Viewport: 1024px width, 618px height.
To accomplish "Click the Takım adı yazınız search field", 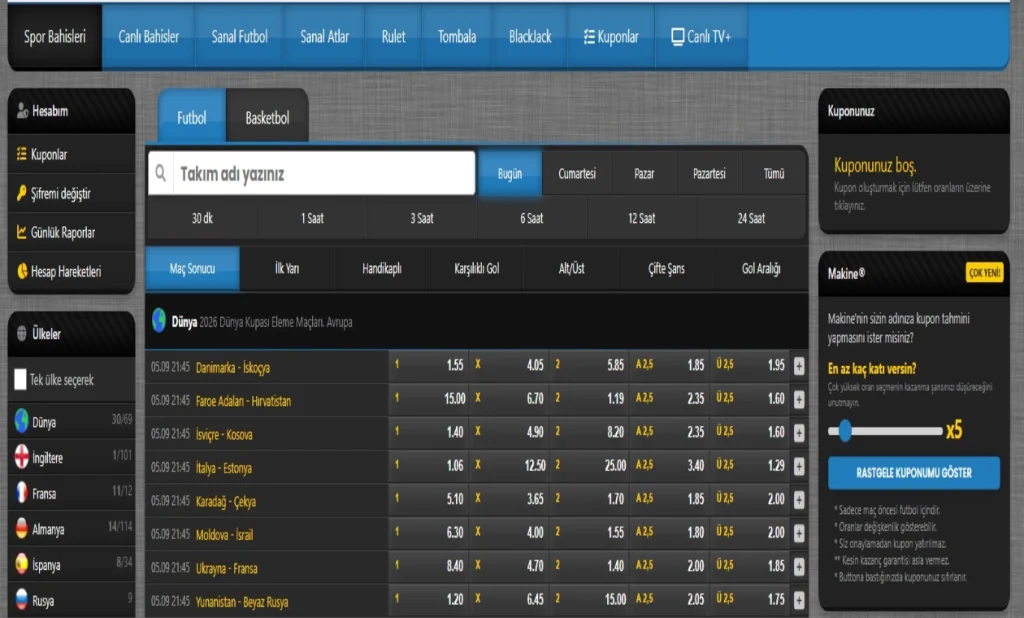I will 322,174.
